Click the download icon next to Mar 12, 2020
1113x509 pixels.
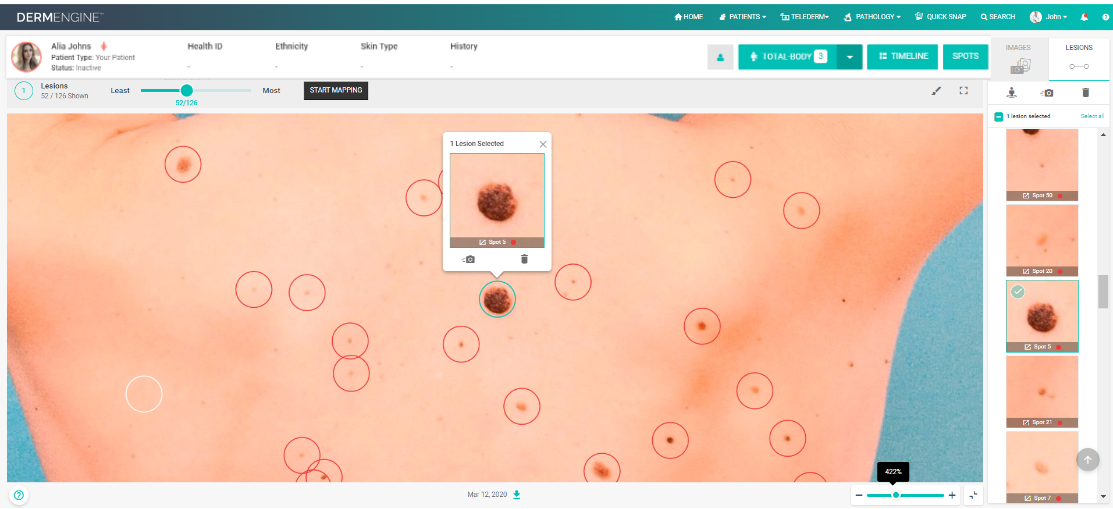click(x=517, y=494)
